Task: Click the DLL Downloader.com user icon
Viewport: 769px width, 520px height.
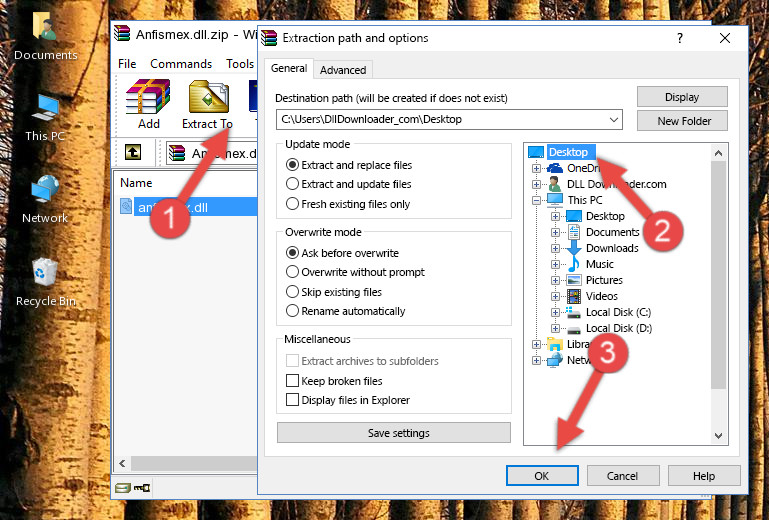Action: coord(555,184)
